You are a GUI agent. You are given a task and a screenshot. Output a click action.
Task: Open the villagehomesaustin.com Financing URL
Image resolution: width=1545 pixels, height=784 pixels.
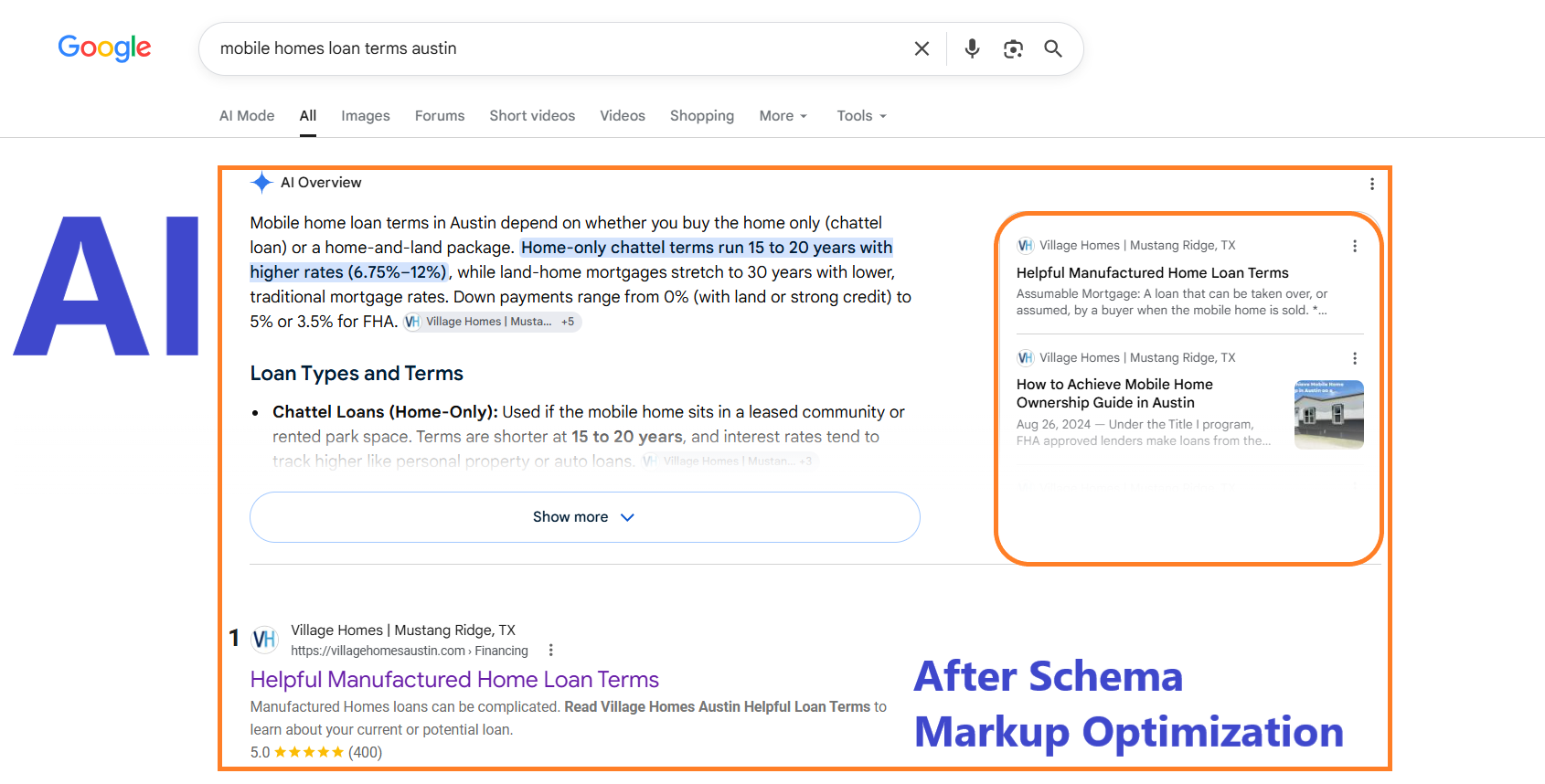point(410,651)
